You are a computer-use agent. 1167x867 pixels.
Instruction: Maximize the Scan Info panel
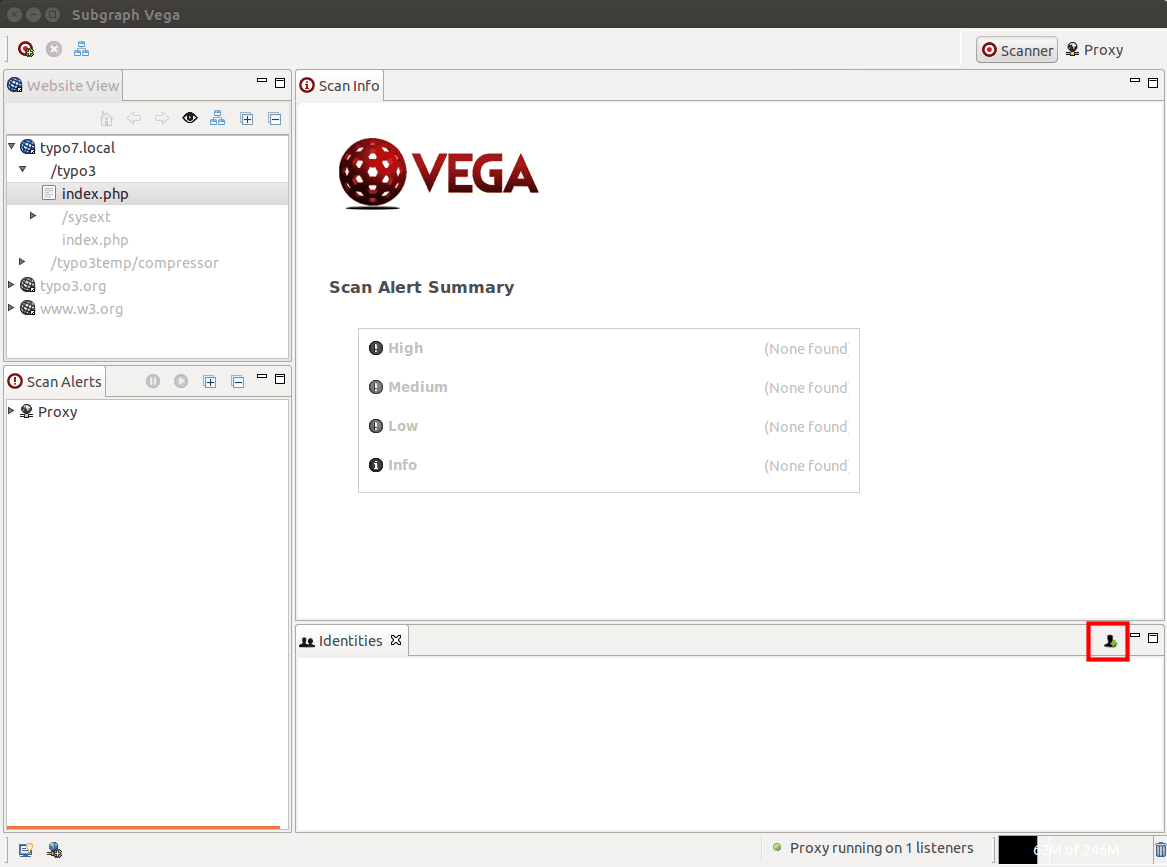tap(1153, 83)
